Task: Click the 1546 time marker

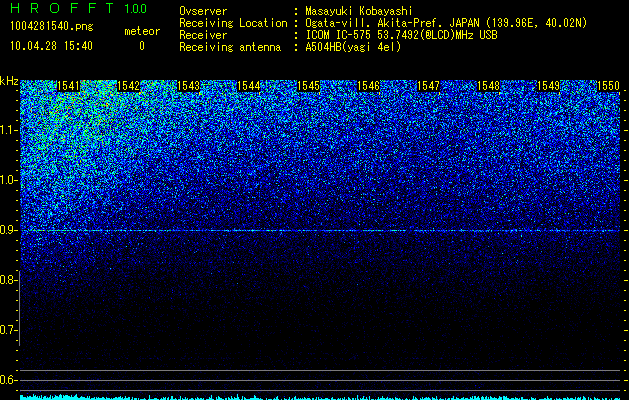Action: [369, 86]
